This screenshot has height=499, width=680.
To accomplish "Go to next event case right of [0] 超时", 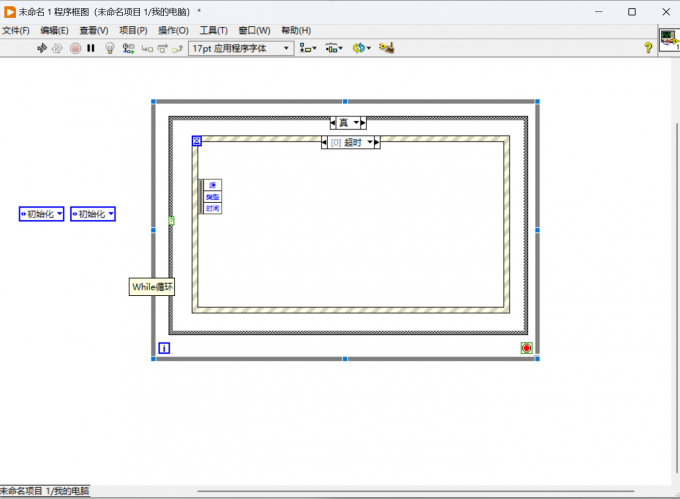I will [x=377, y=142].
